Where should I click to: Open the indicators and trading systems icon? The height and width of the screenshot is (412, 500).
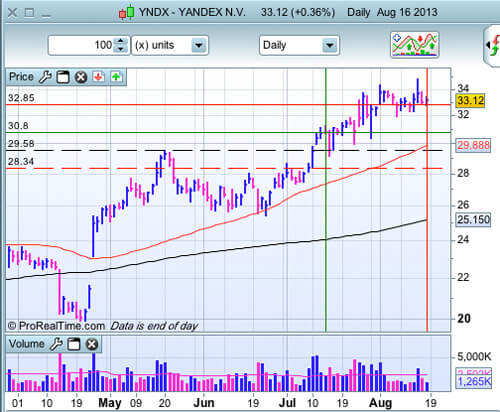(x=415, y=44)
